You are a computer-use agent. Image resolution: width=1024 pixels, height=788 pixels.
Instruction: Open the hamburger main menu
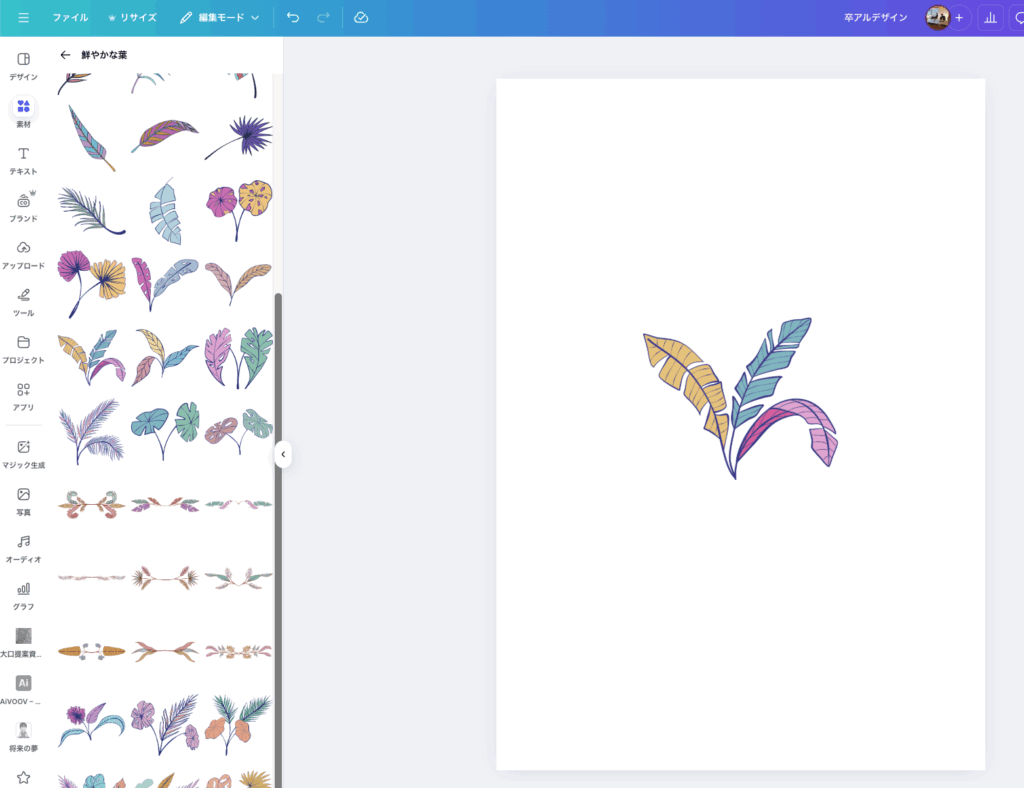coord(23,18)
